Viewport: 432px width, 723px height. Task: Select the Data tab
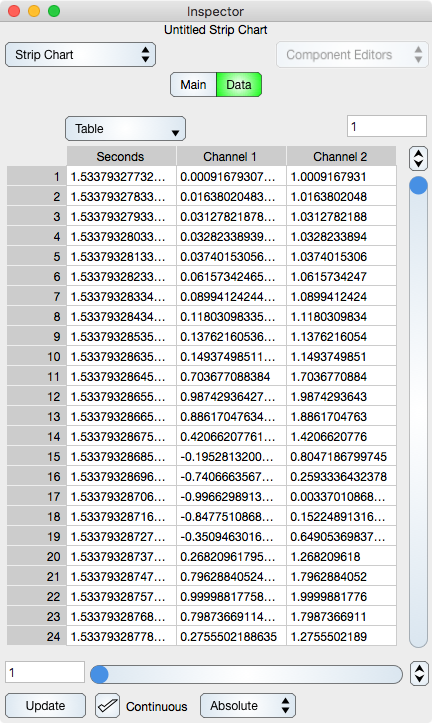pyautogui.click(x=239, y=85)
